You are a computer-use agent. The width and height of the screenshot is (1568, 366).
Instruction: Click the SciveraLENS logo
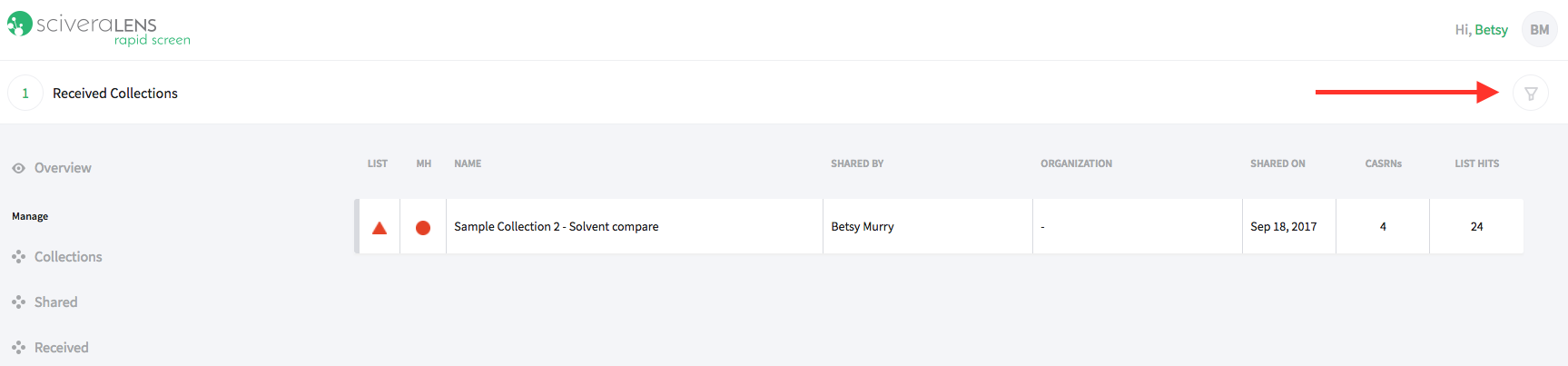(99, 27)
